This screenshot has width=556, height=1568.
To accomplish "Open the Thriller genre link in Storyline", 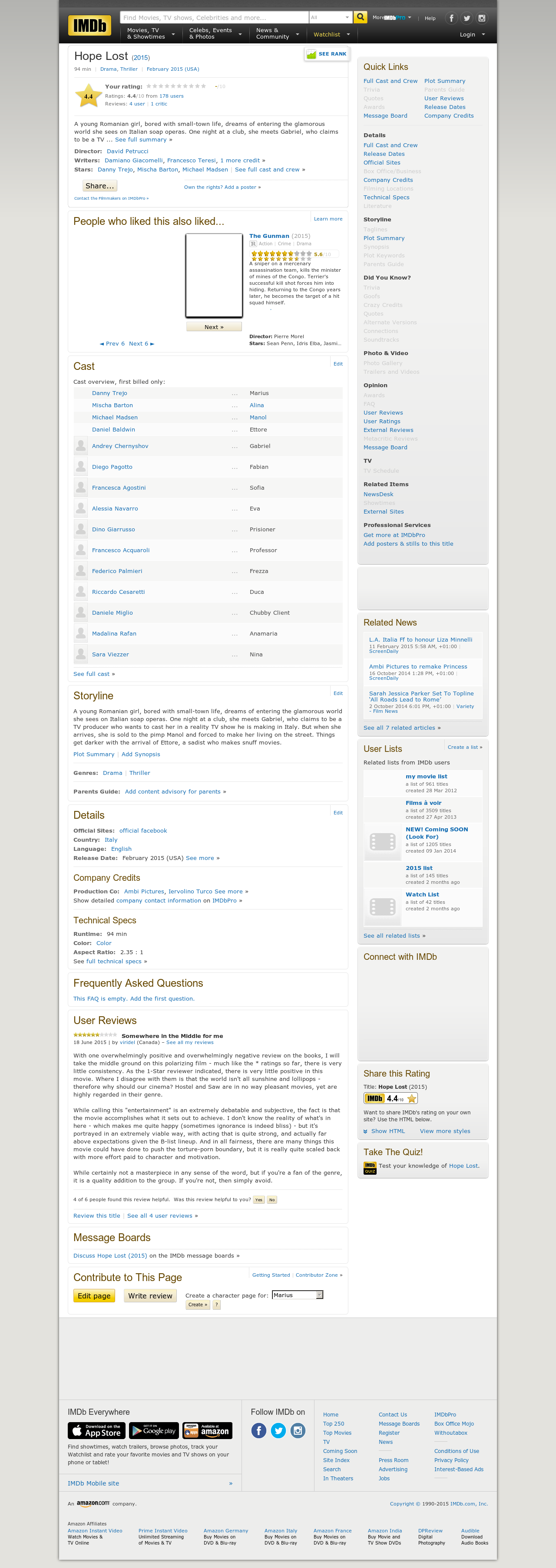I will (x=139, y=773).
